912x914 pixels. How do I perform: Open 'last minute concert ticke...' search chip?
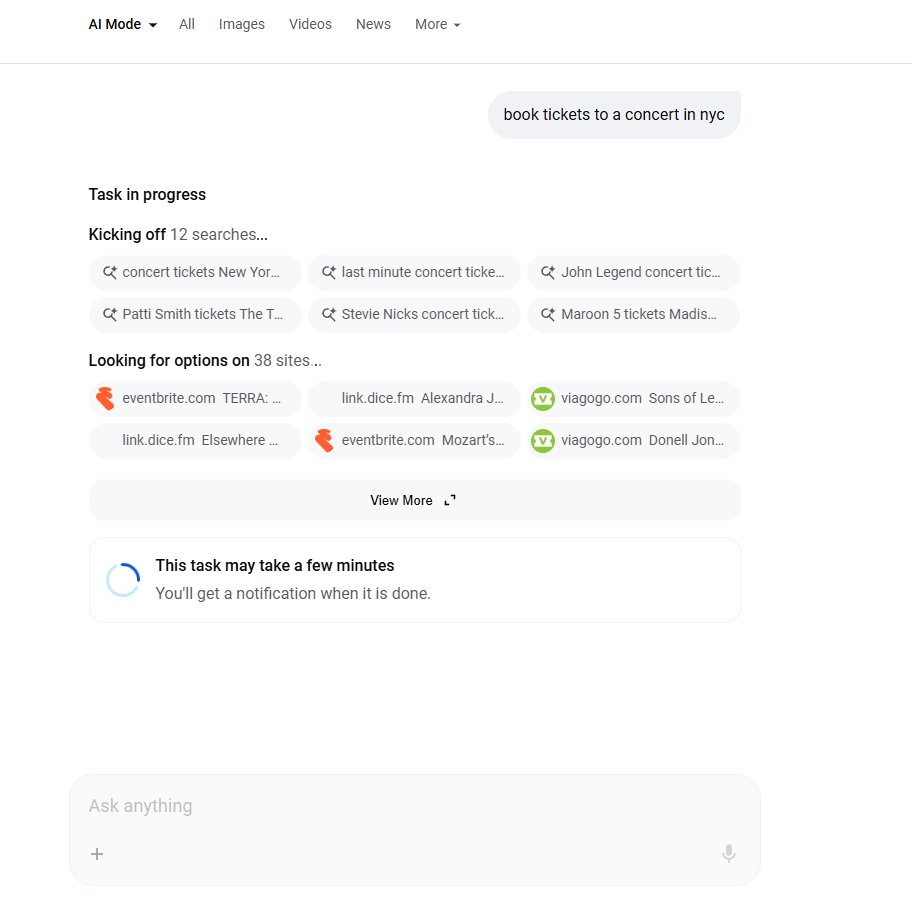coord(414,273)
